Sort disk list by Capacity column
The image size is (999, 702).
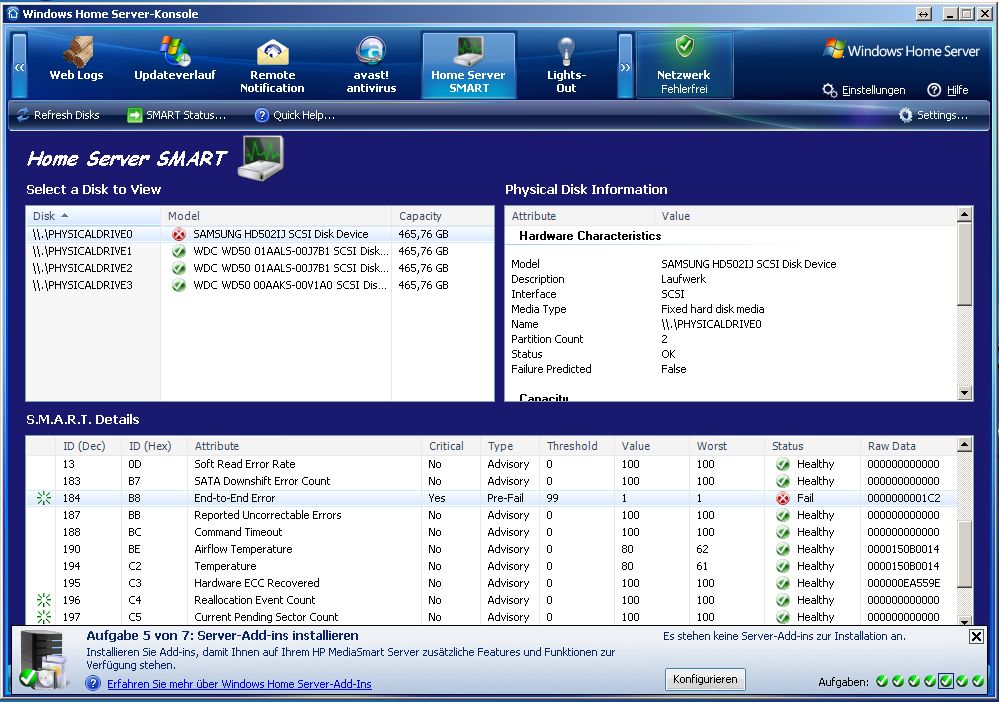click(x=443, y=216)
